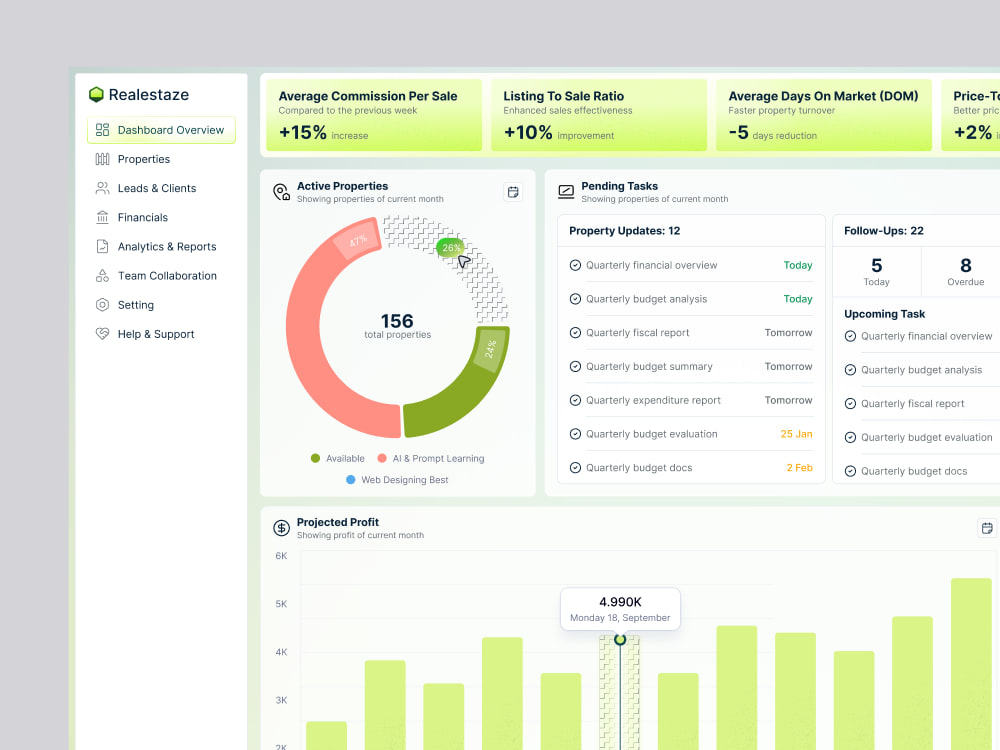Click the Analytics & Reports document icon
The height and width of the screenshot is (750, 1000).
point(102,246)
